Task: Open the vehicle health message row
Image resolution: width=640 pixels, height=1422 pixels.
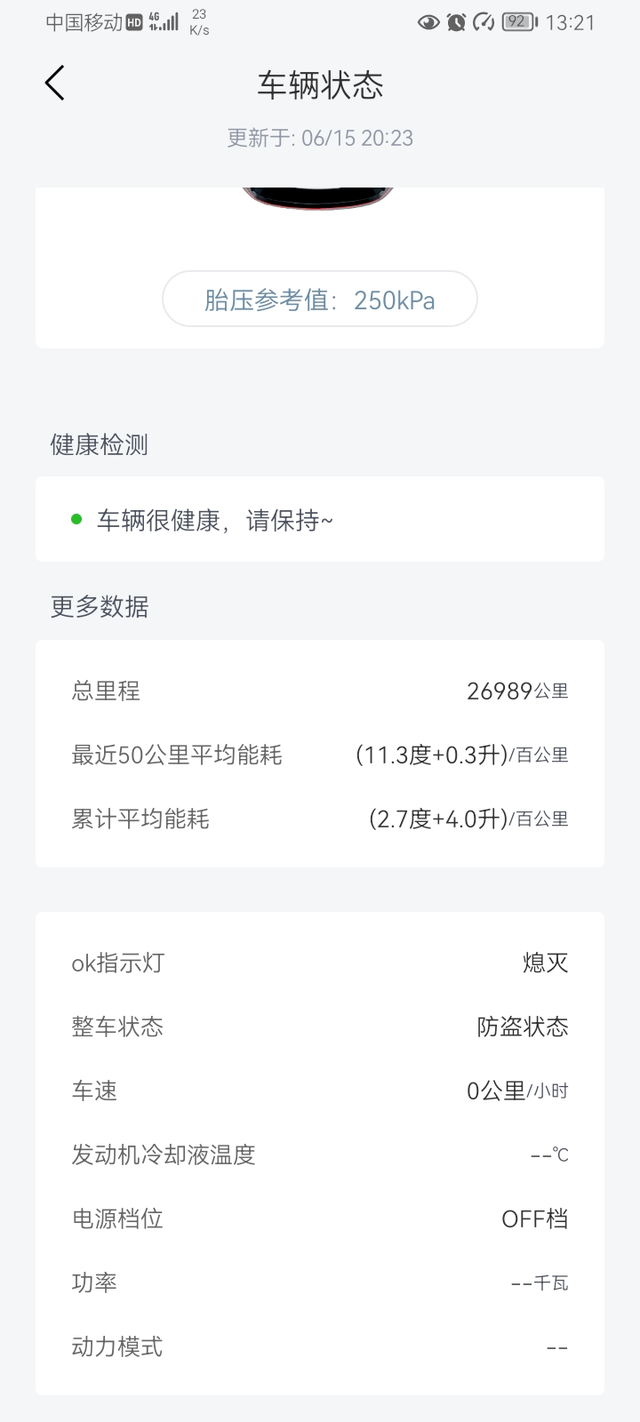Action: (320, 520)
